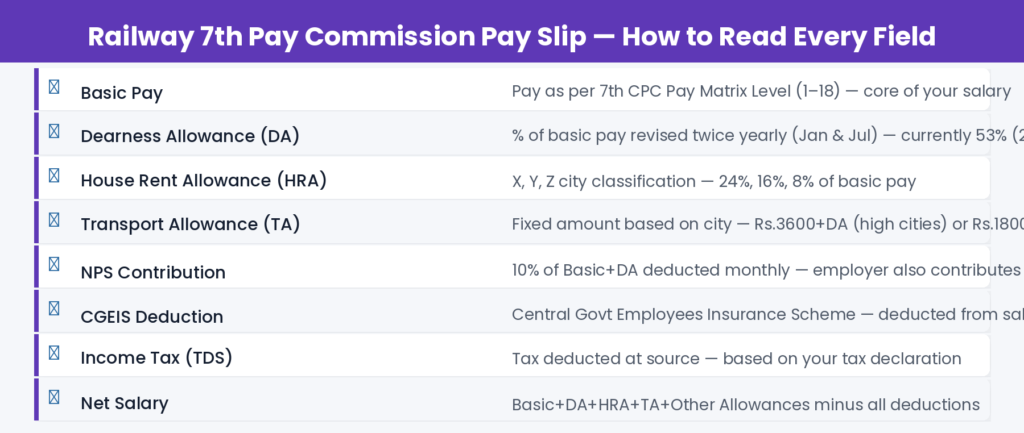Select the icon beside NPS Contribution
The height and width of the screenshot is (433, 1024).
[x=54, y=265]
